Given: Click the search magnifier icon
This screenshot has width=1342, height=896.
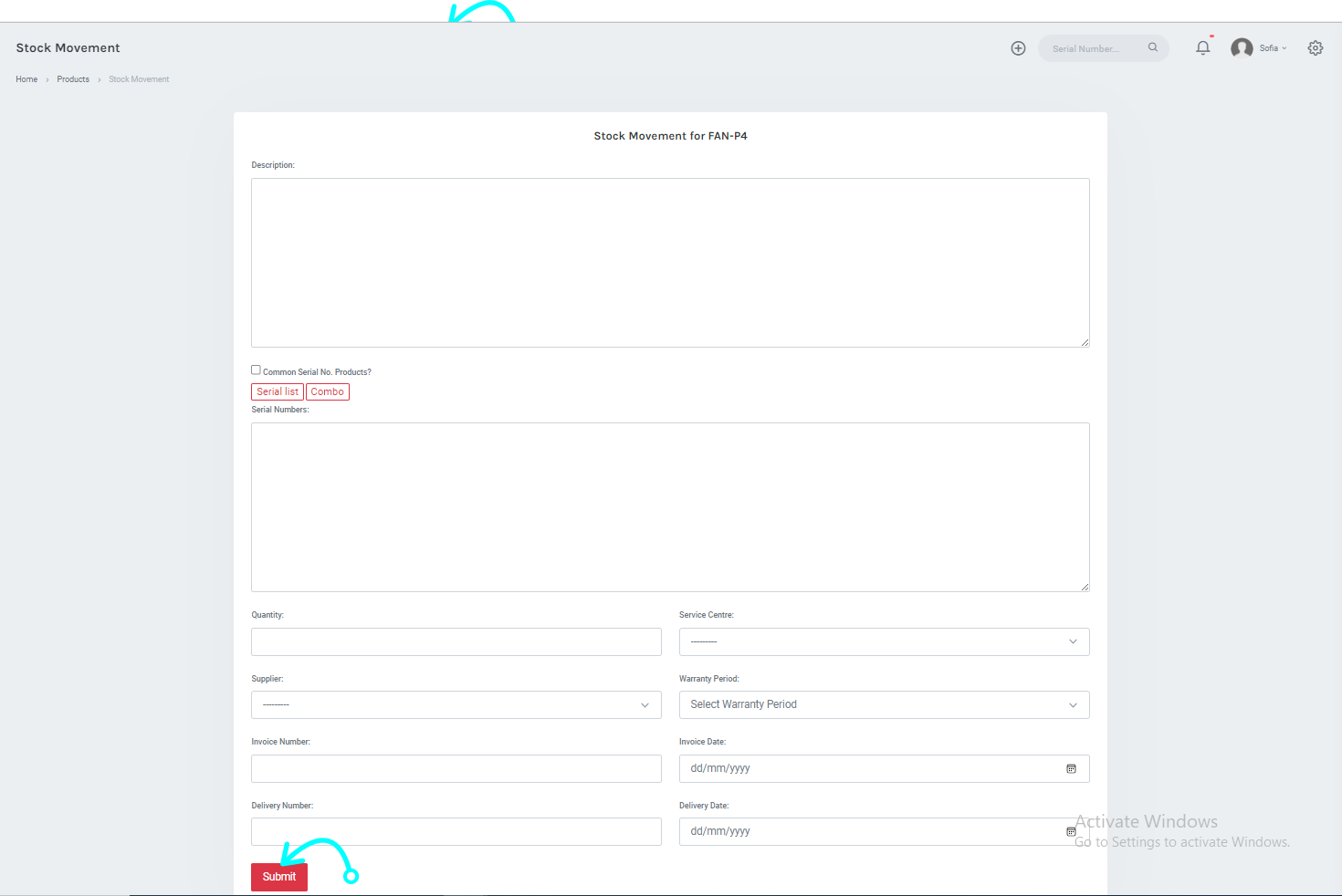Looking at the screenshot, I should [1153, 47].
